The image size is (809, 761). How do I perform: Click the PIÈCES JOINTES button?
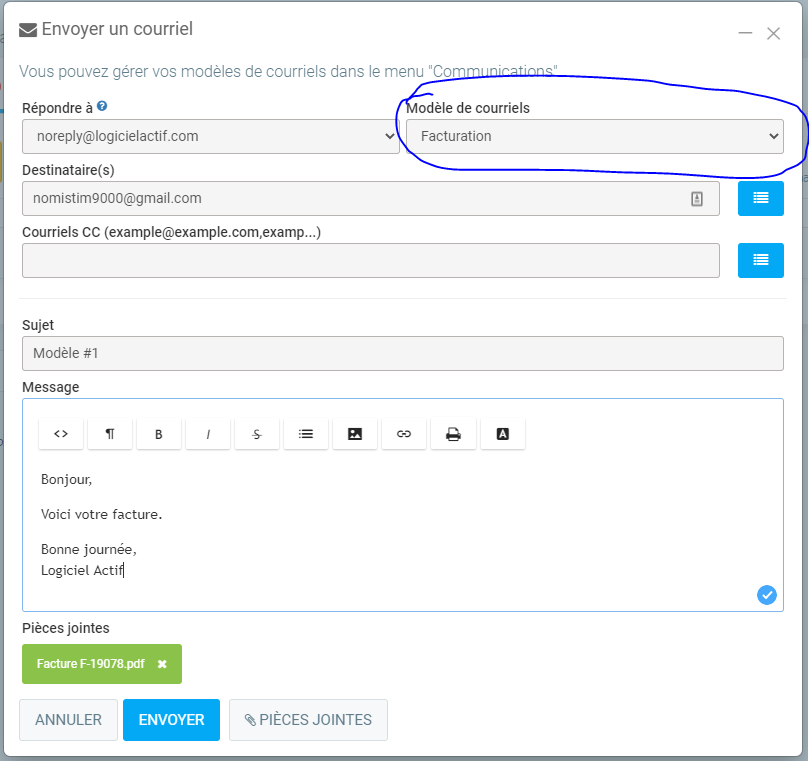coord(308,720)
